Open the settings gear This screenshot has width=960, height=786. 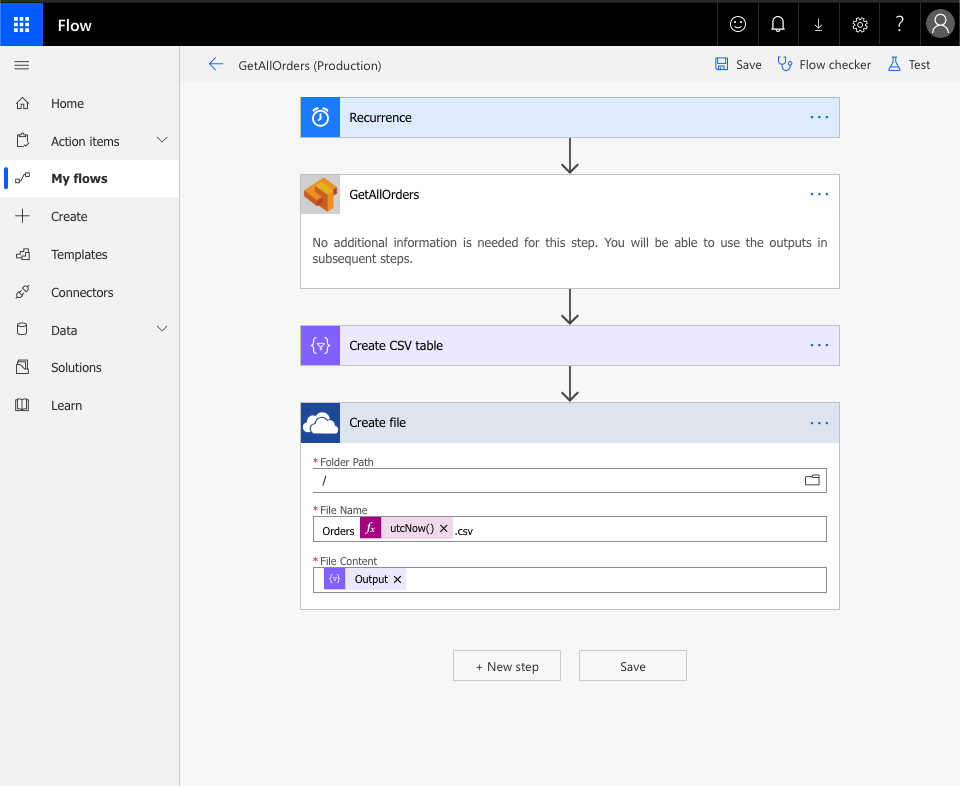(x=859, y=25)
